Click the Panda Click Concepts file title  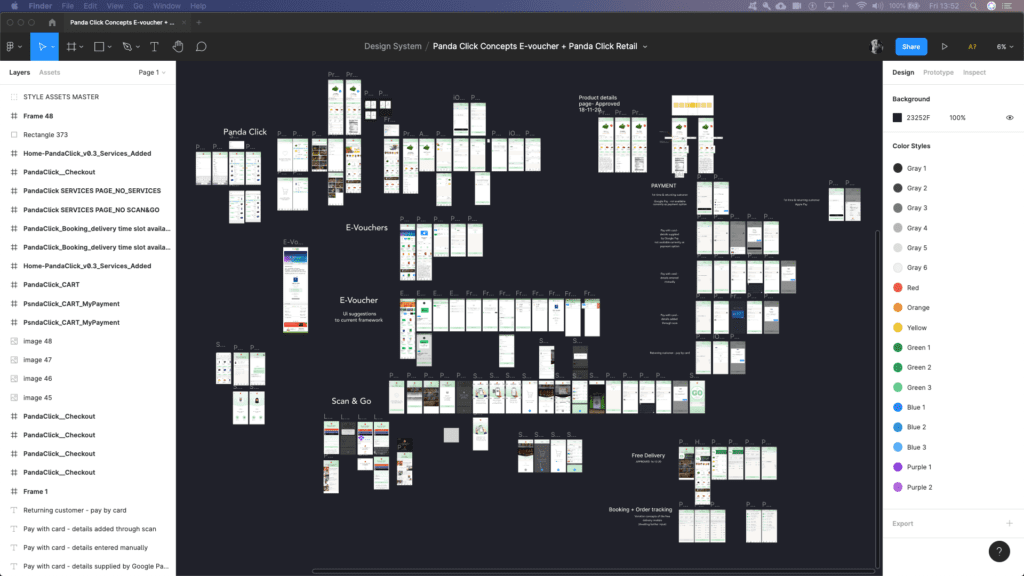click(535, 46)
